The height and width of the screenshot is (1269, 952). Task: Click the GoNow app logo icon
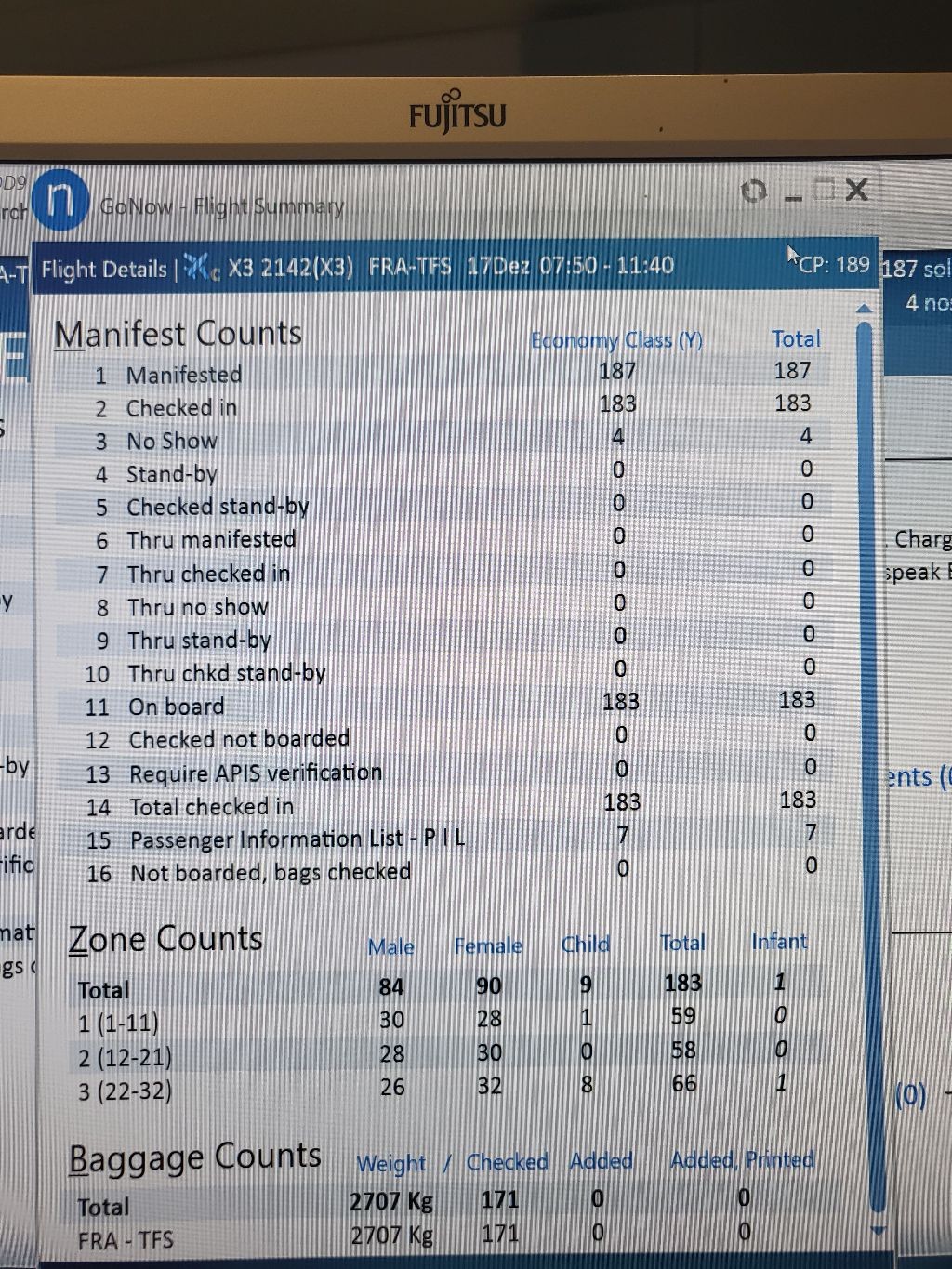(x=60, y=201)
